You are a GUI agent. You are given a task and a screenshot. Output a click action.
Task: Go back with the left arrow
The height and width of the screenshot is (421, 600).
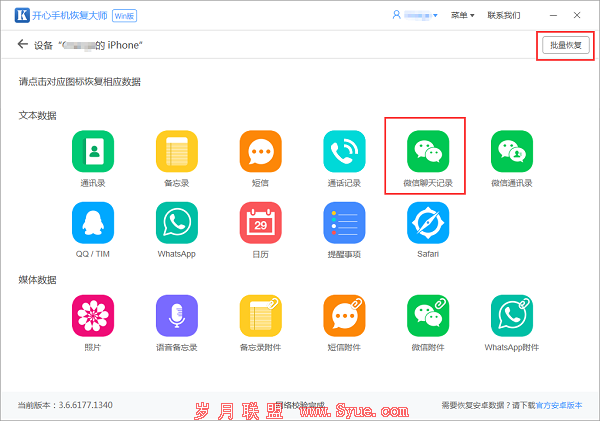(23, 44)
